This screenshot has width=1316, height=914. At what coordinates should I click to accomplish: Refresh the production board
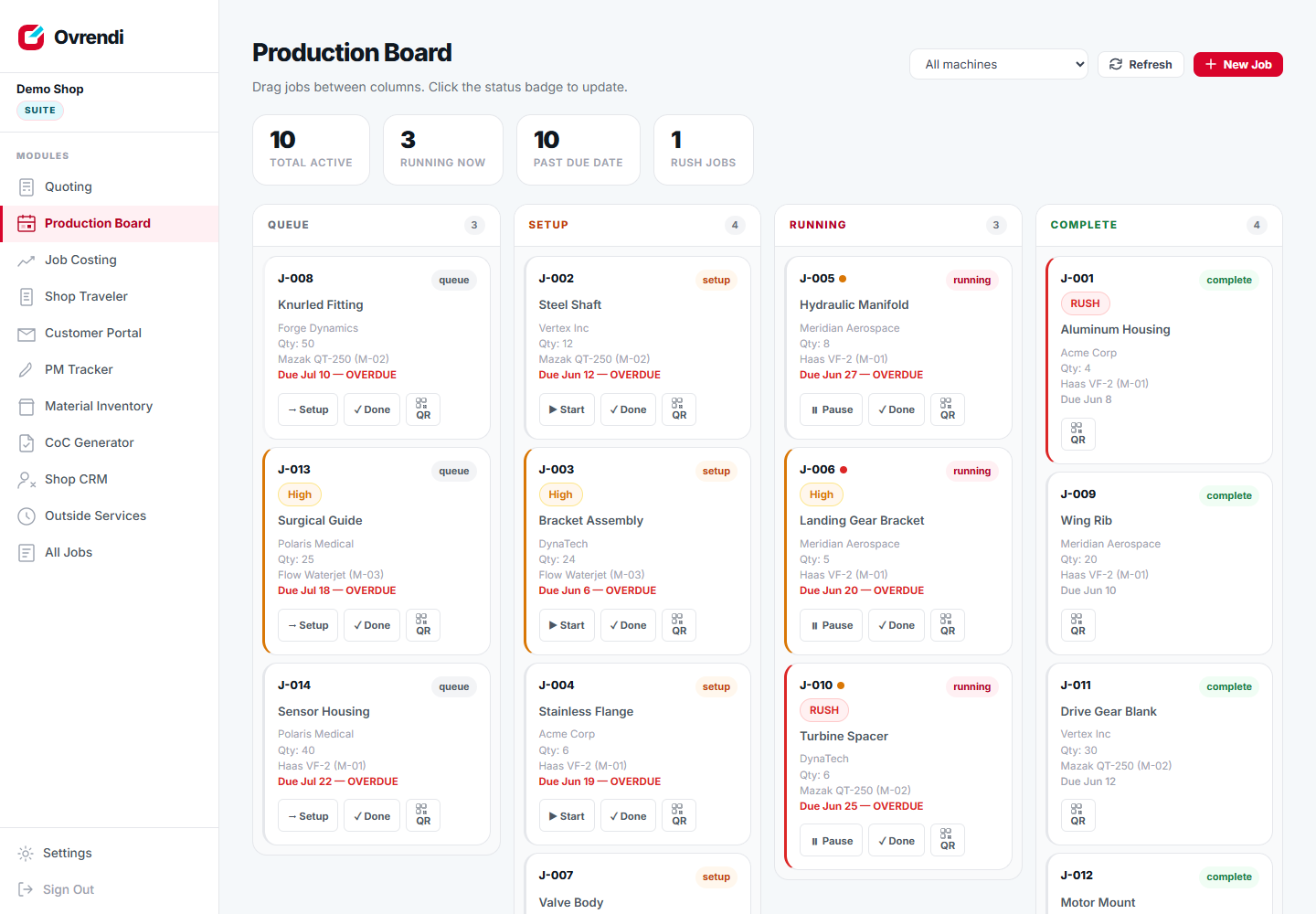(1141, 64)
